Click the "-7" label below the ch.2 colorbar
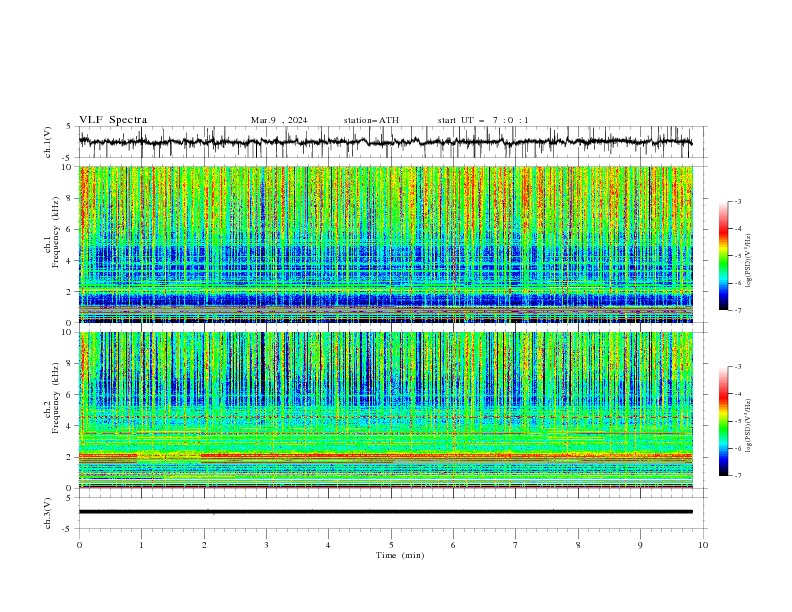 click(x=738, y=476)
